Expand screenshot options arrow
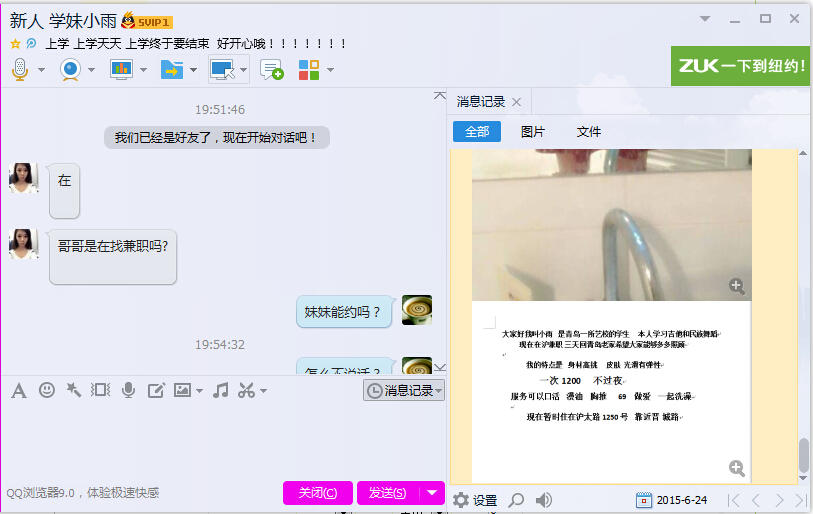The height and width of the screenshot is (514, 813). [263, 391]
